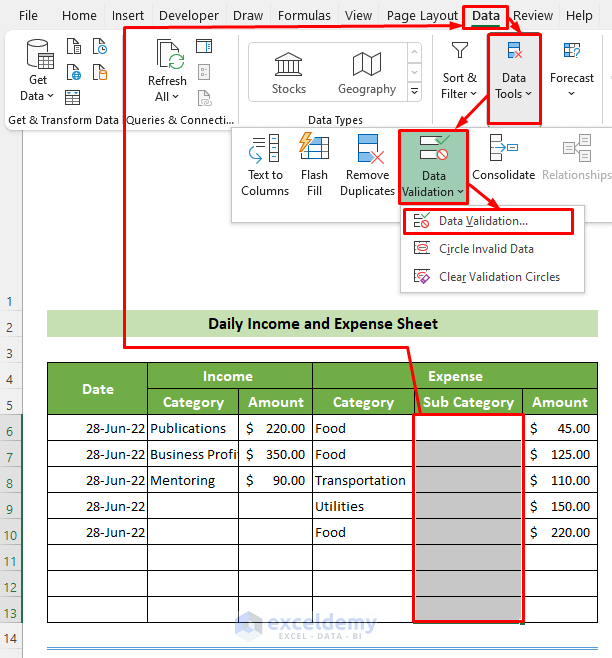
Task: Click Flash Fill
Action: (314, 165)
